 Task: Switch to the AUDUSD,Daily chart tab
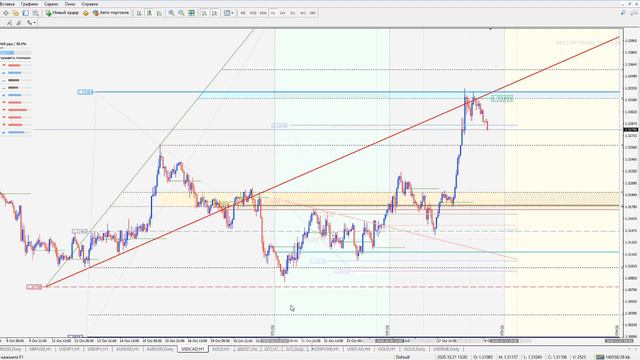(160, 349)
